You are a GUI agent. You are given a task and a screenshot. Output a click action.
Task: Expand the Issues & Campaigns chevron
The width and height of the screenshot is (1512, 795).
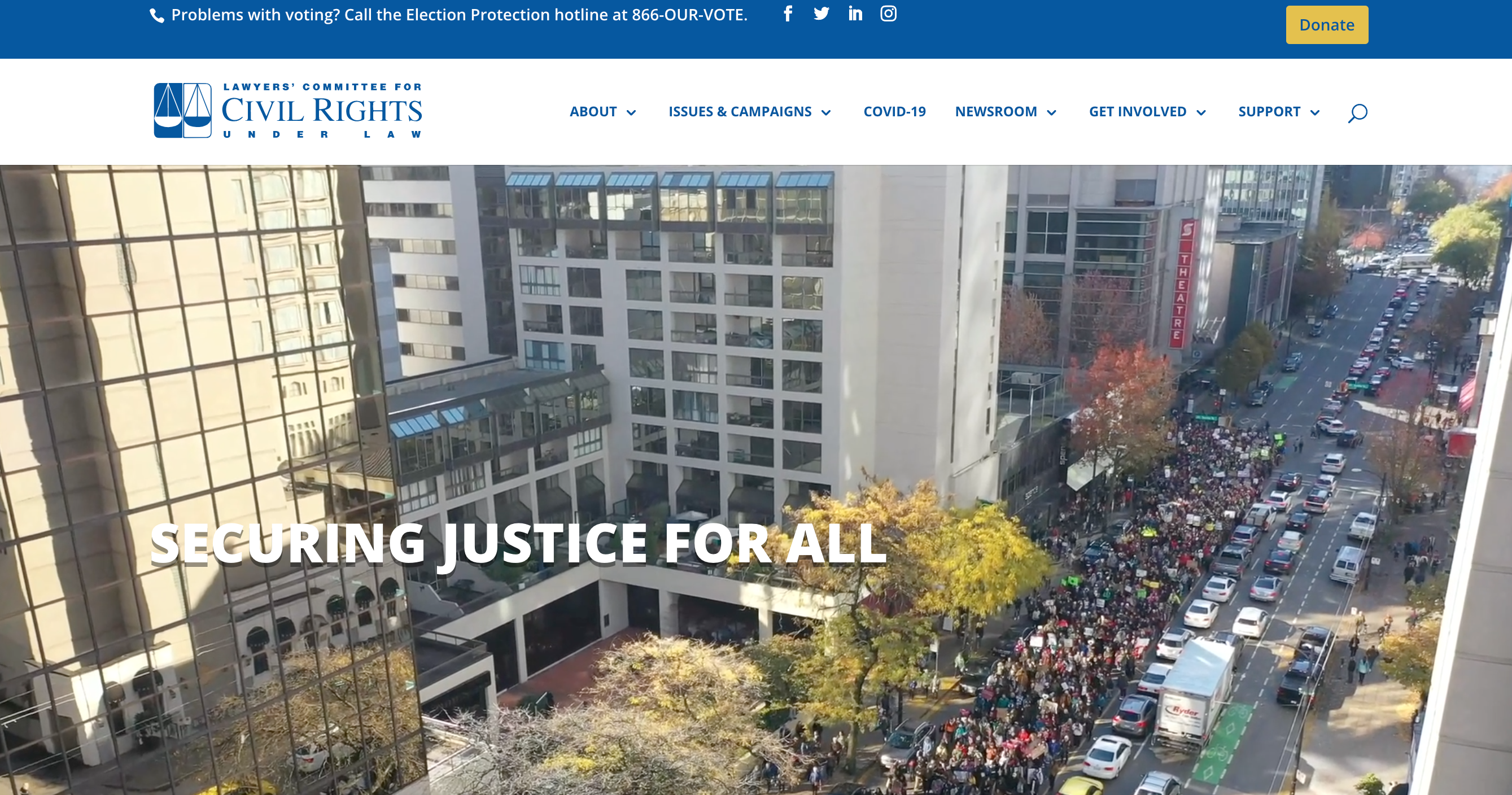coord(826,113)
